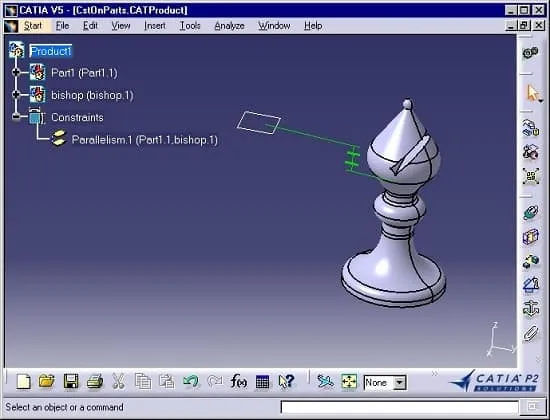Open the Formula f(x) tool
Screen dimensions: 550x420
coord(239,381)
